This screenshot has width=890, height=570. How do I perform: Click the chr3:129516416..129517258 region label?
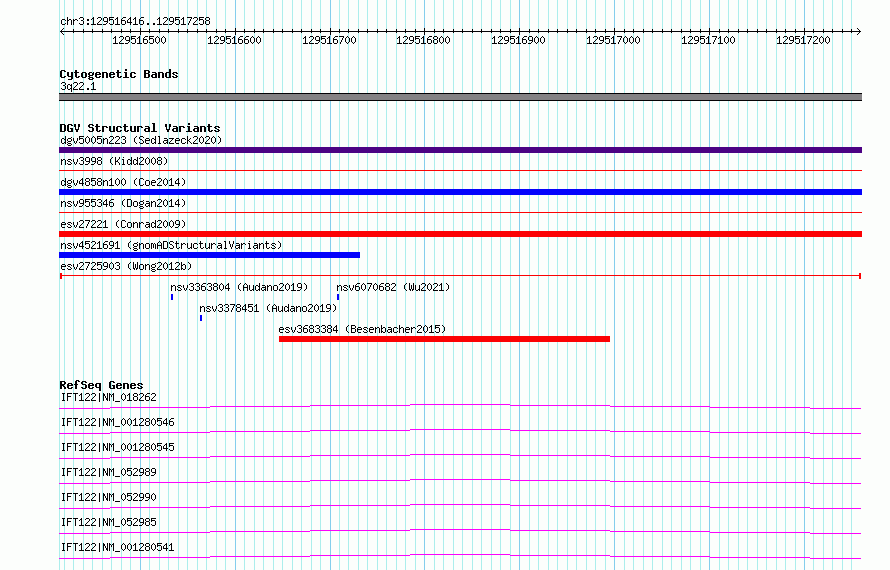coord(135,22)
